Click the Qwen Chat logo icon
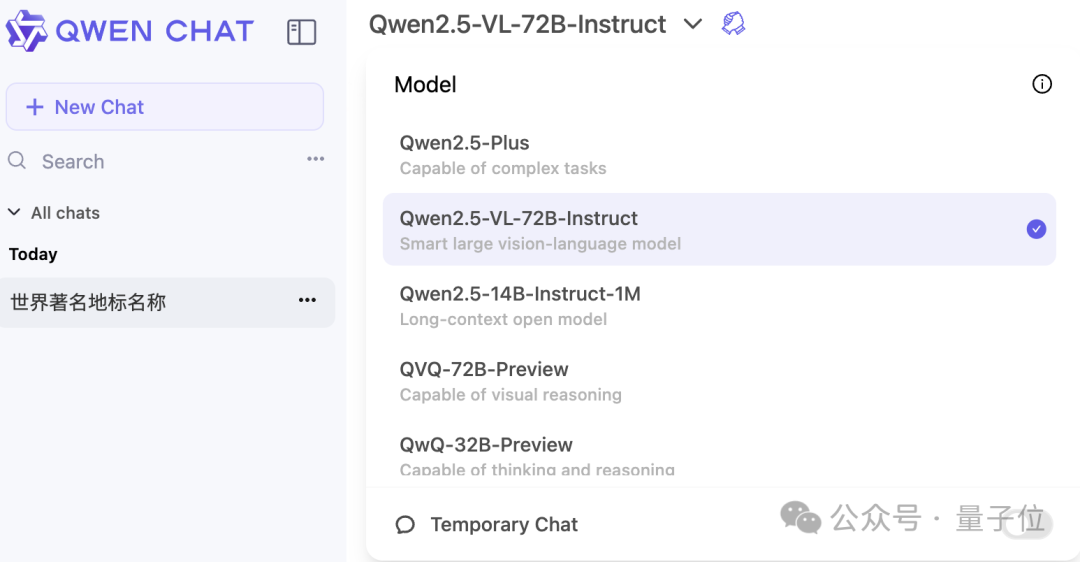The image size is (1080, 562). coord(26,31)
